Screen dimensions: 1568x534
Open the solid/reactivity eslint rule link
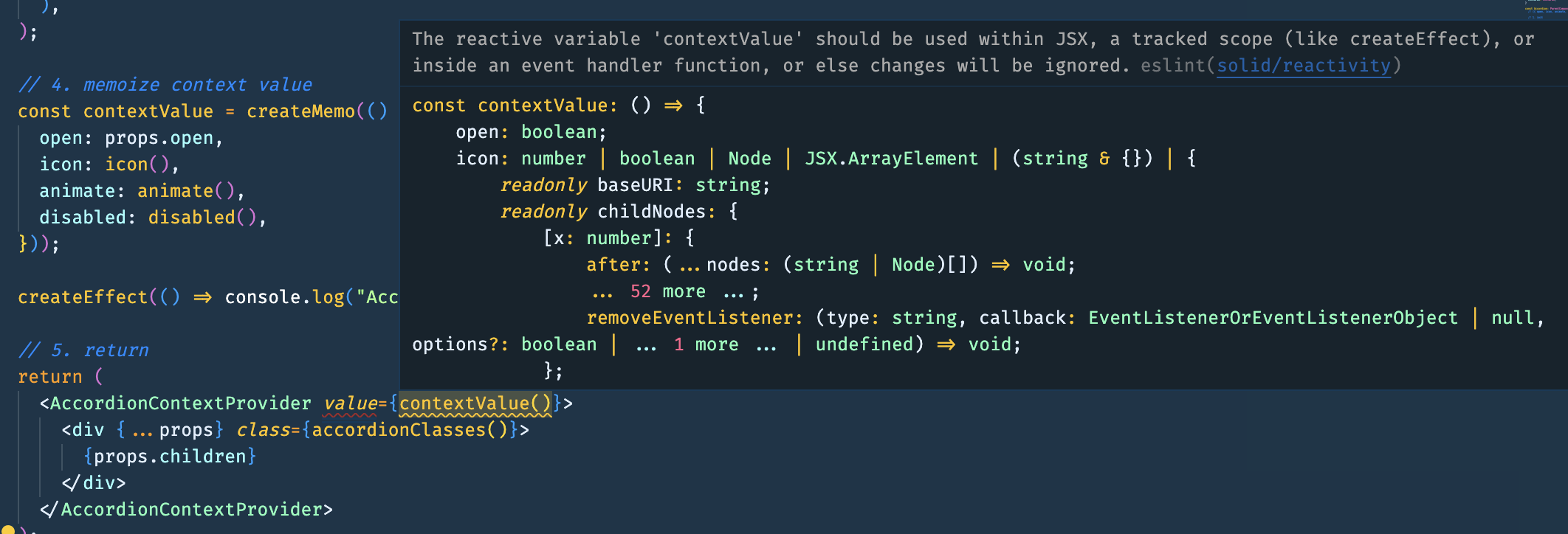1304,66
